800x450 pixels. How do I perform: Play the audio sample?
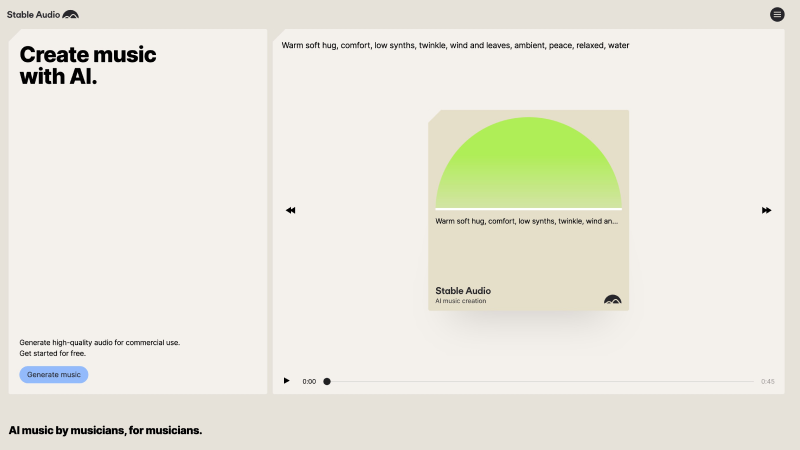coord(287,381)
